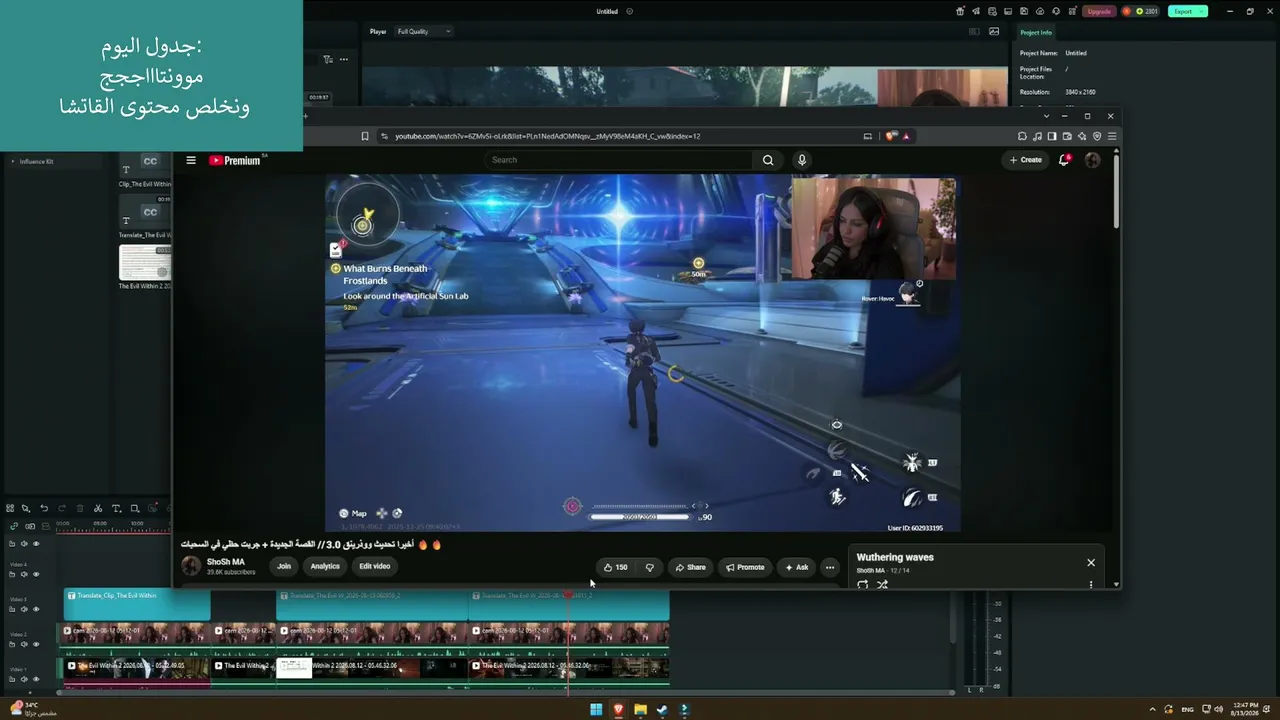Focus the browser address bar URL
The image size is (1280, 720).
coord(547,136)
